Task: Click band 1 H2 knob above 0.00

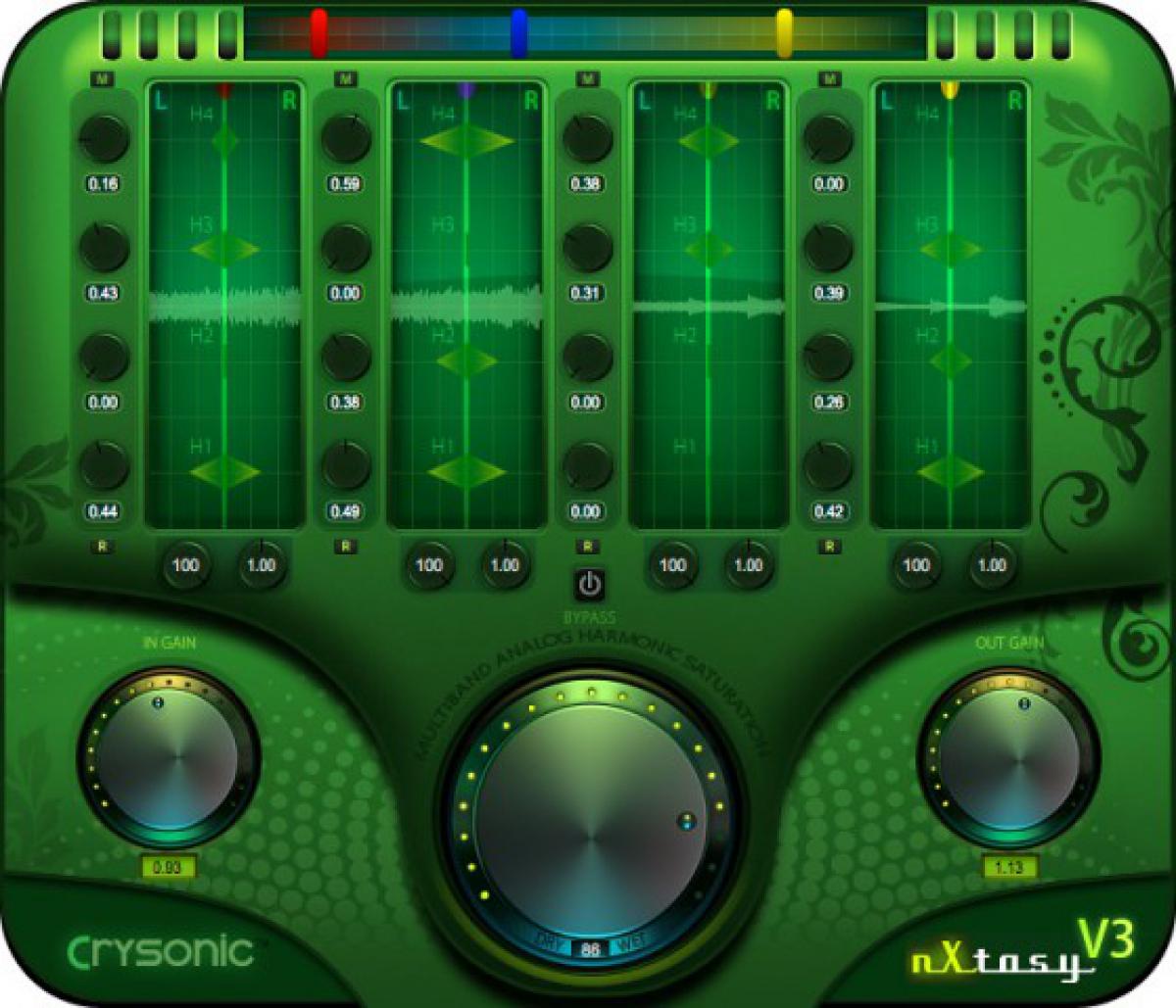Action: click(104, 356)
